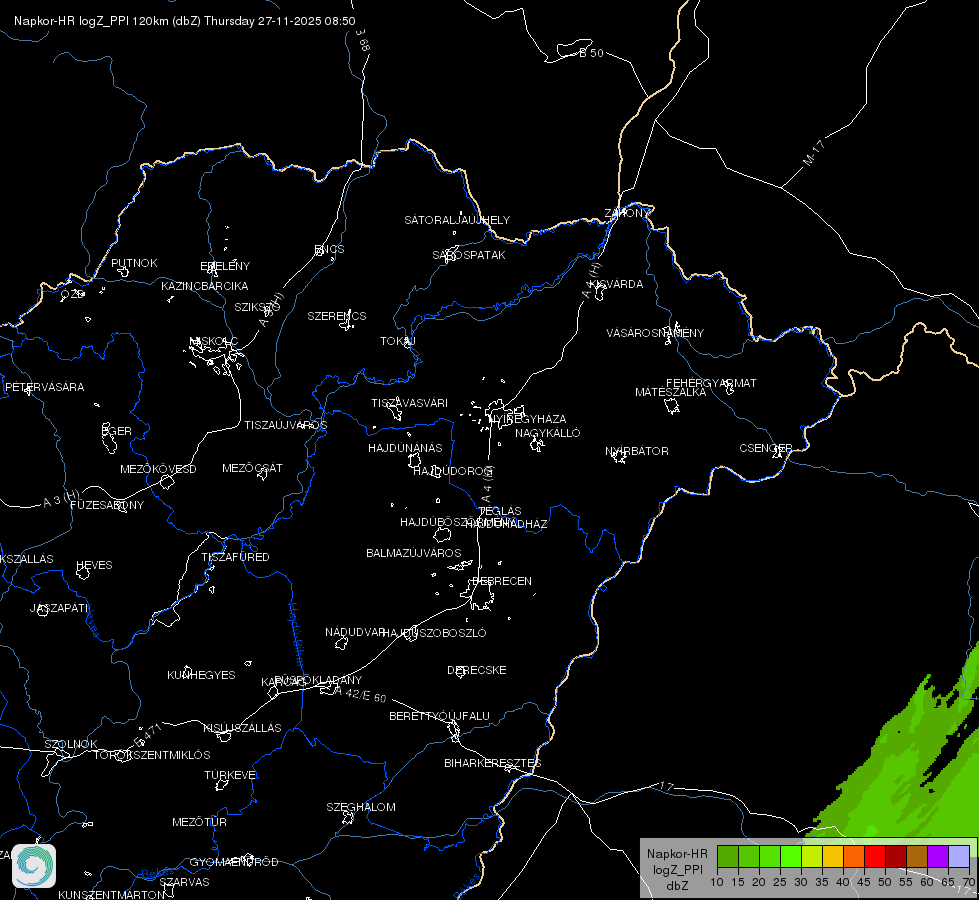Select the 50–55 dBZ dark red swatch

(896, 857)
